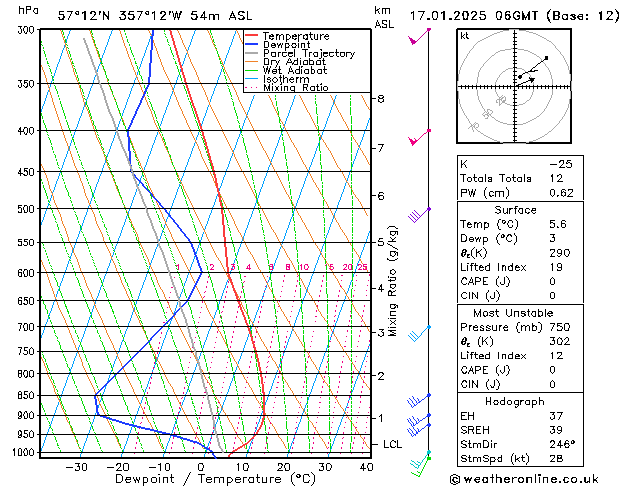Click the 'Isotherm' legend entry
The height and width of the screenshot is (486, 629).
coord(277,79)
